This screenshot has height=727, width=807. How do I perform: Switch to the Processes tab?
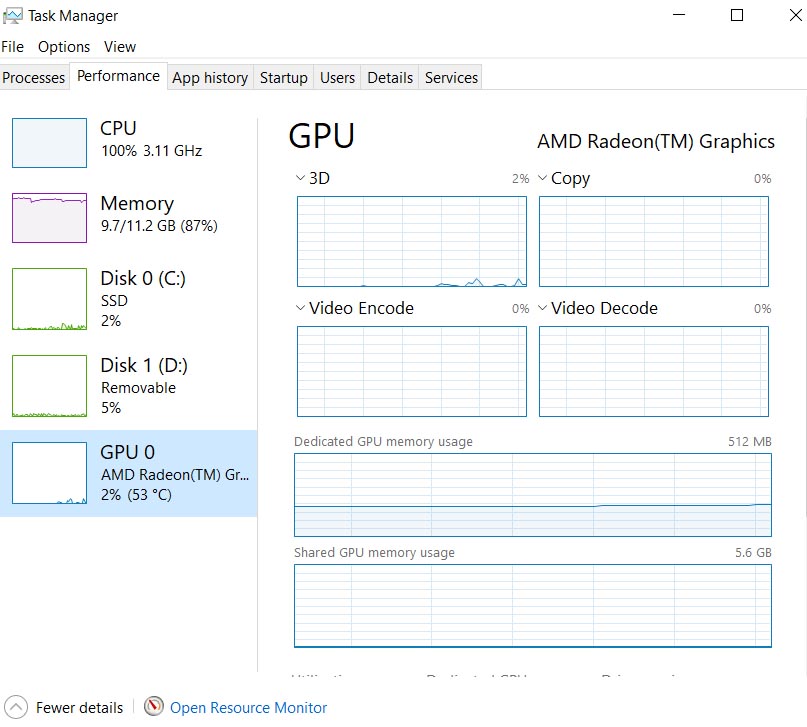tap(34, 77)
